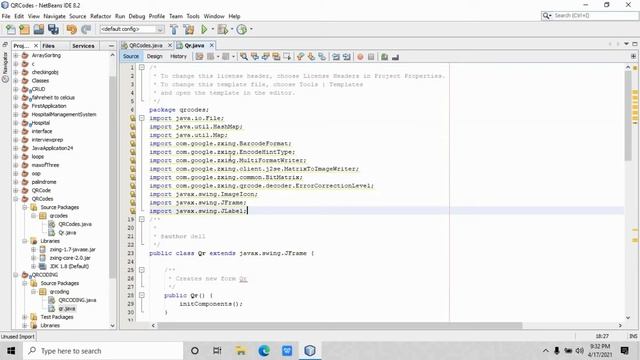Click the Toggle Bookmark icon
This screenshot has width=640, height=360.
pos(322,57)
